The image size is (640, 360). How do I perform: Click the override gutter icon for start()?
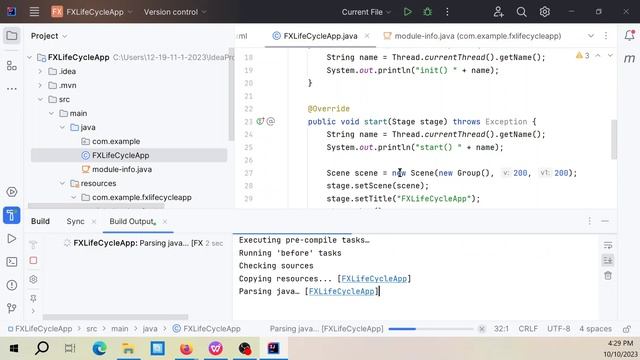pyautogui.click(x=260, y=121)
